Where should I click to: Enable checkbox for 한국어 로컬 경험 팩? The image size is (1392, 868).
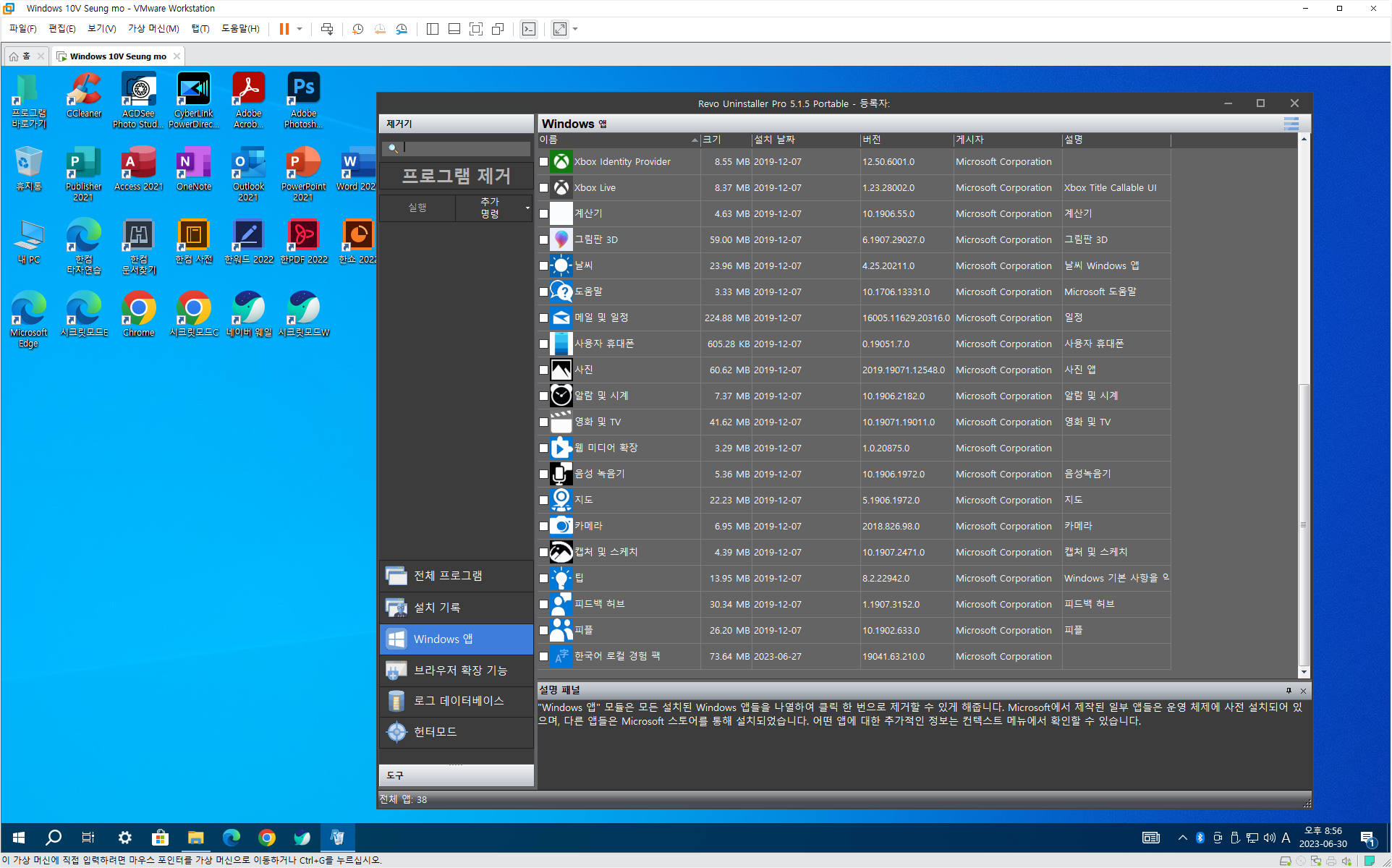pyautogui.click(x=543, y=657)
